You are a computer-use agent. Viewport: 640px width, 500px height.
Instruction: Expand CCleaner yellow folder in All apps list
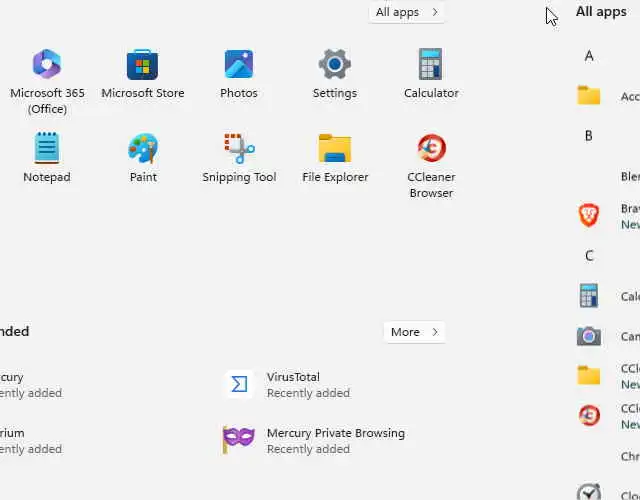click(x=589, y=375)
